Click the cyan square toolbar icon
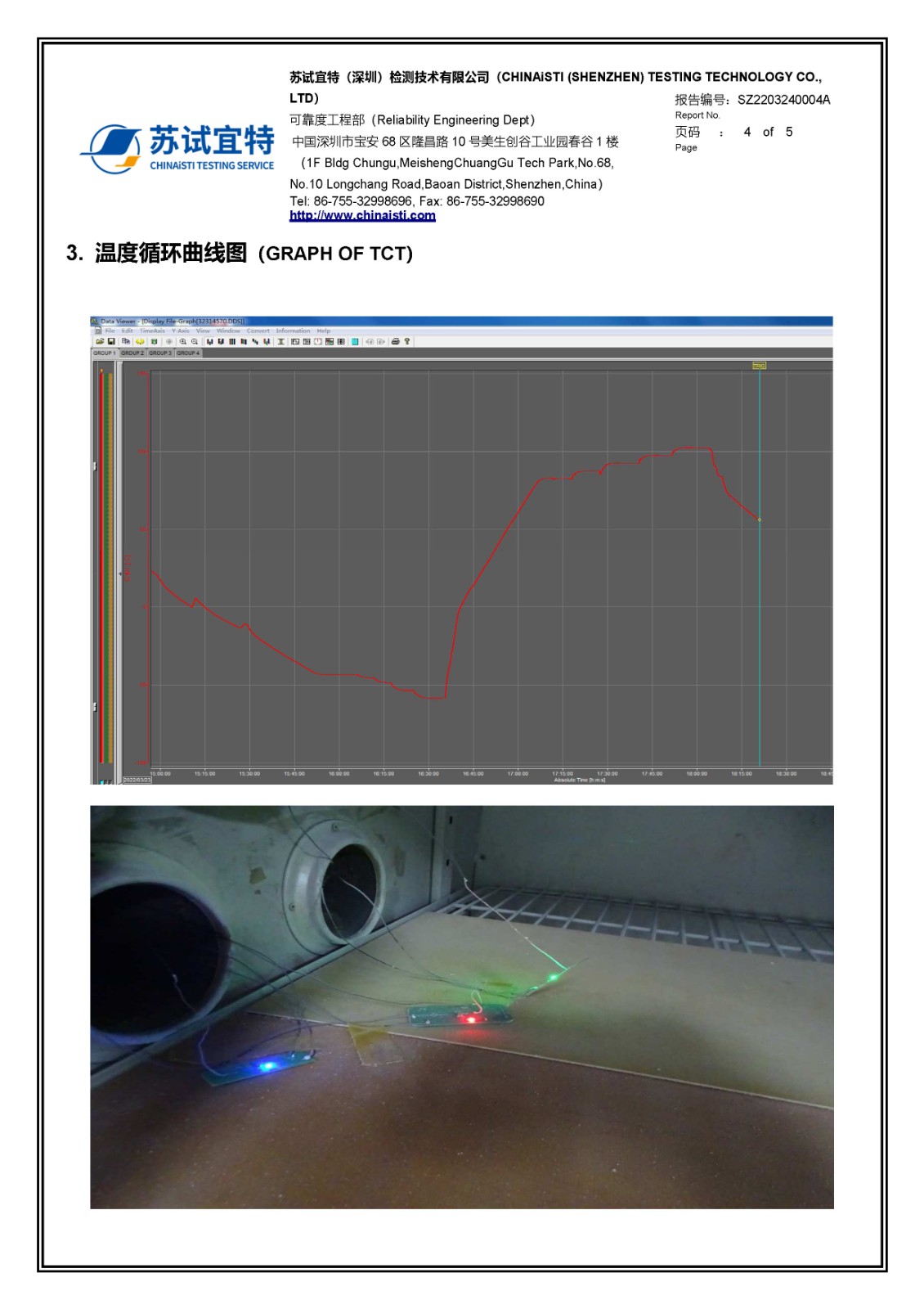The width and height of the screenshot is (924, 1309). [x=355, y=341]
